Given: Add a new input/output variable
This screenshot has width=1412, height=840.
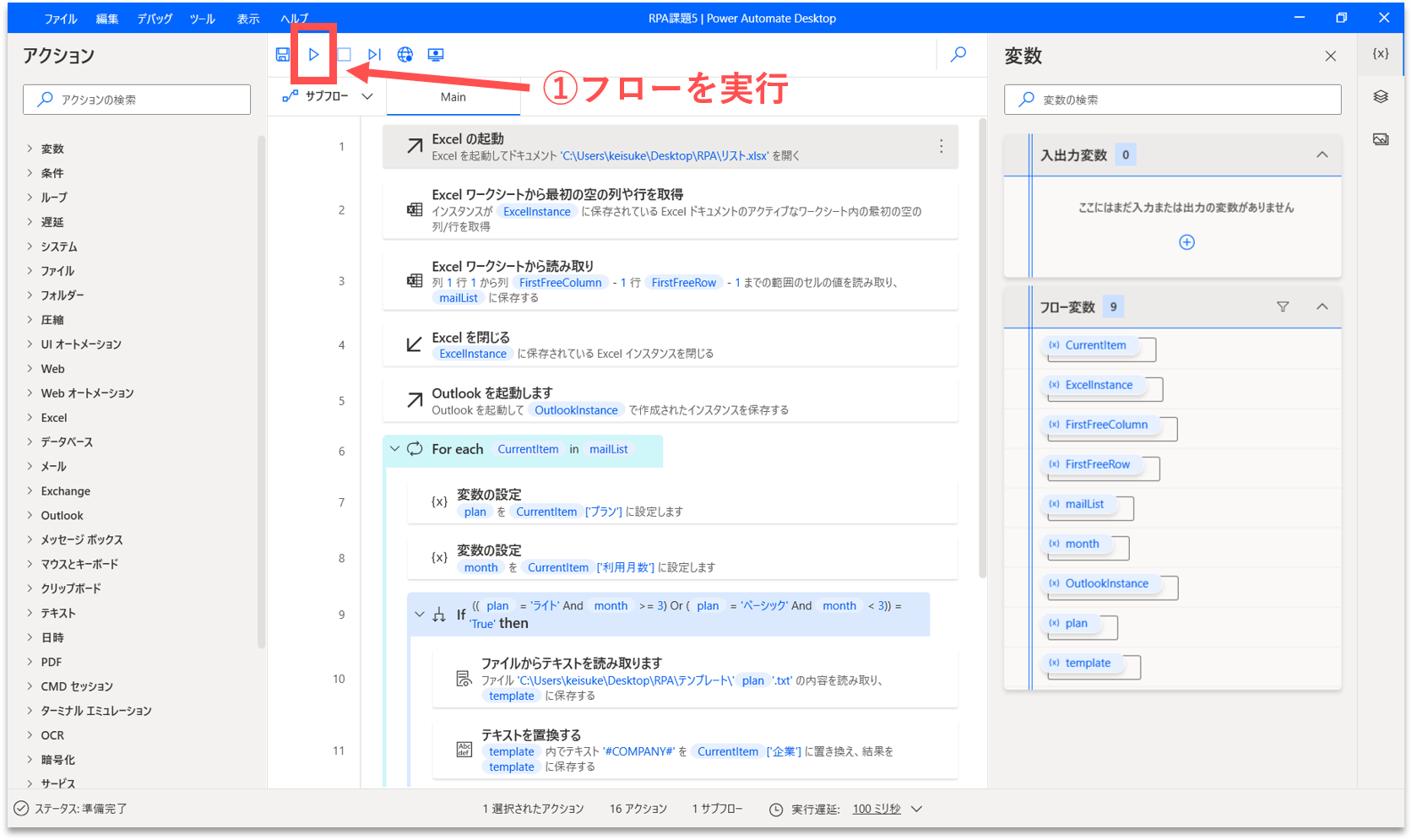Looking at the screenshot, I should click(1187, 242).
